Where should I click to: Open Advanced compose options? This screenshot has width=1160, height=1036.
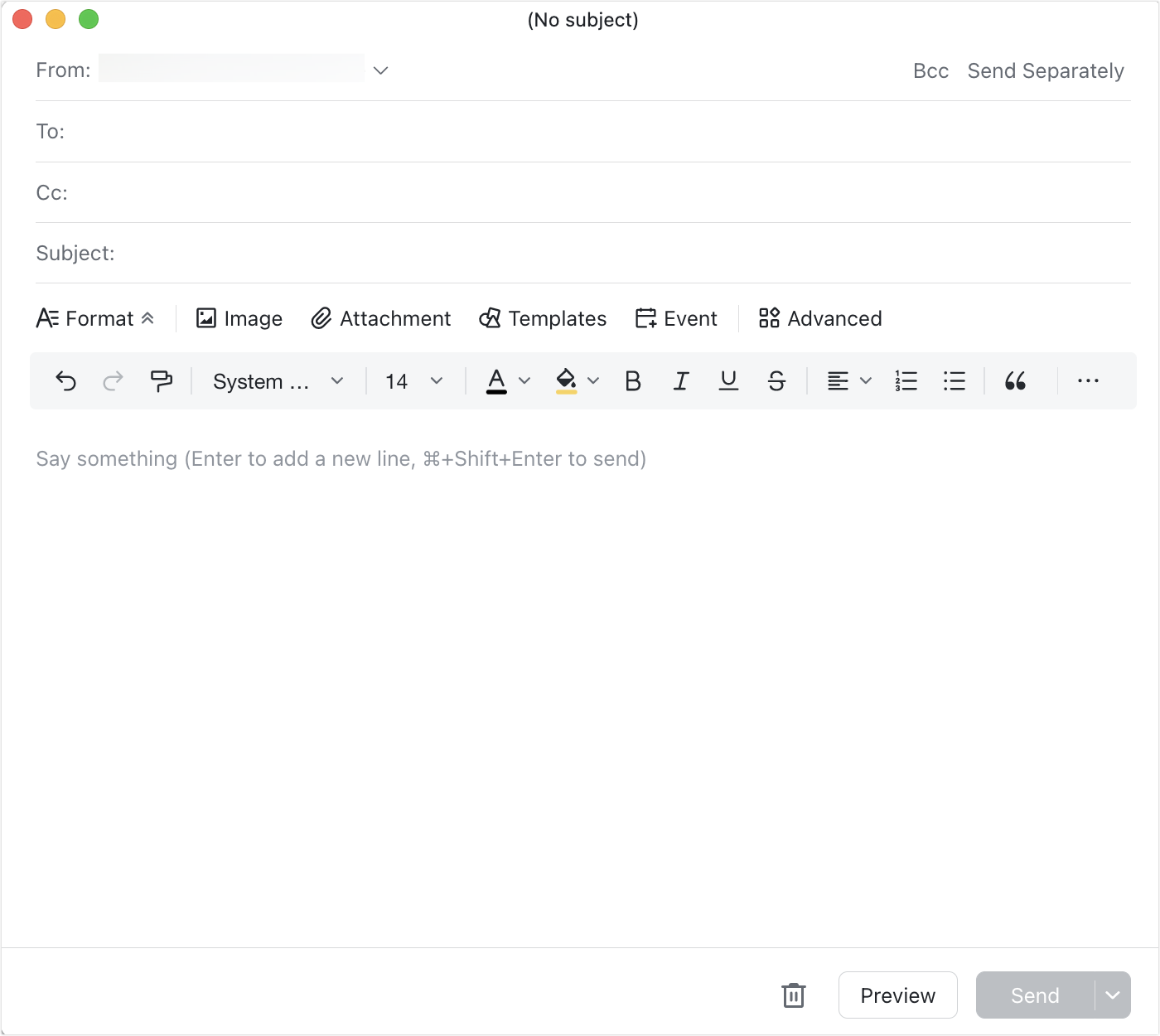(x=819, y=318)
